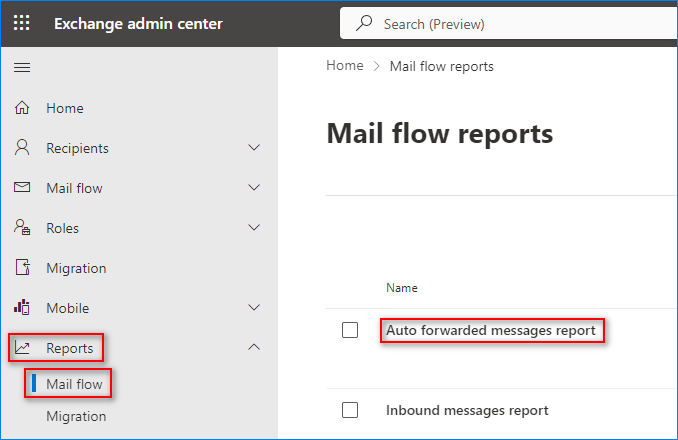The image size is (678, 440).
Task: Select Migration under Reports
Action: click(x=76, y=416)
